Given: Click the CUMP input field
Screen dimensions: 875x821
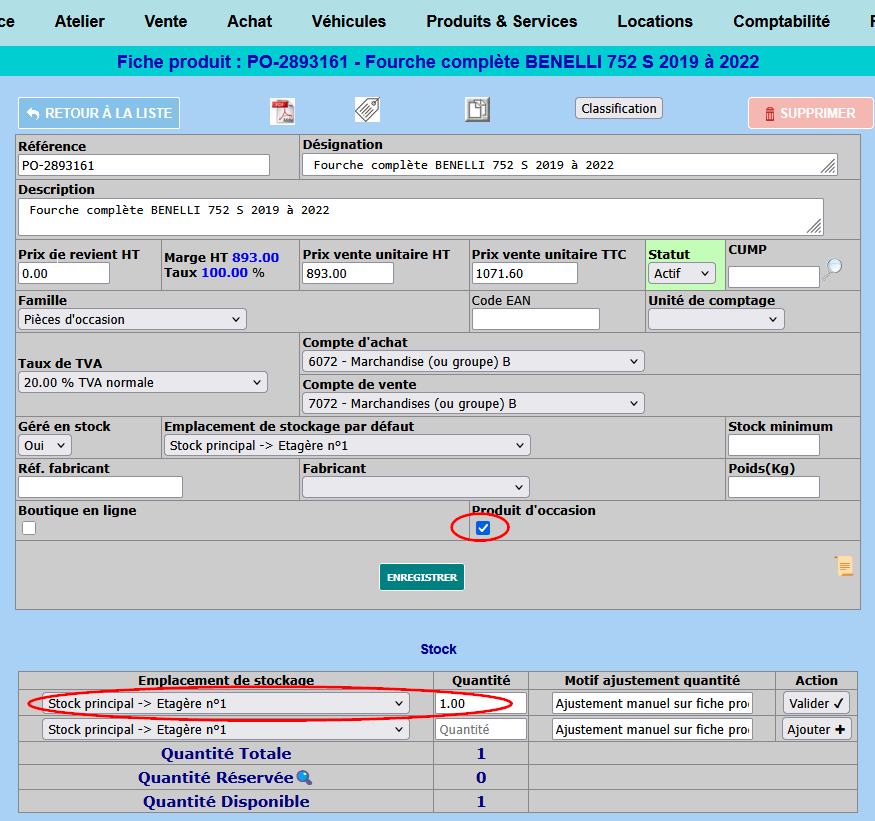Looking at the screenshot, I should (x=773, y=276).
